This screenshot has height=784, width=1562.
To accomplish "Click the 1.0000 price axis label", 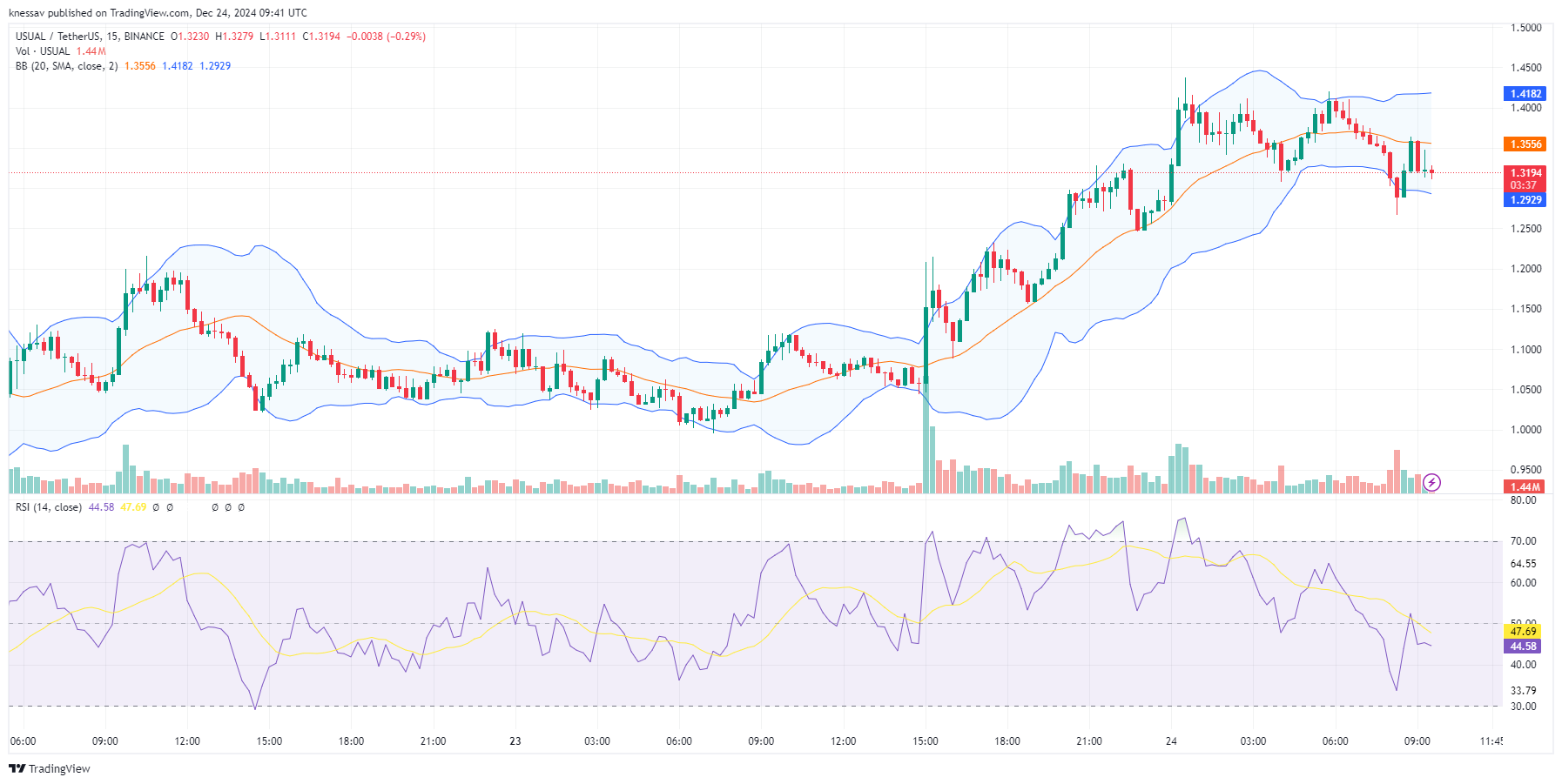I will [x=1525, y=430].
